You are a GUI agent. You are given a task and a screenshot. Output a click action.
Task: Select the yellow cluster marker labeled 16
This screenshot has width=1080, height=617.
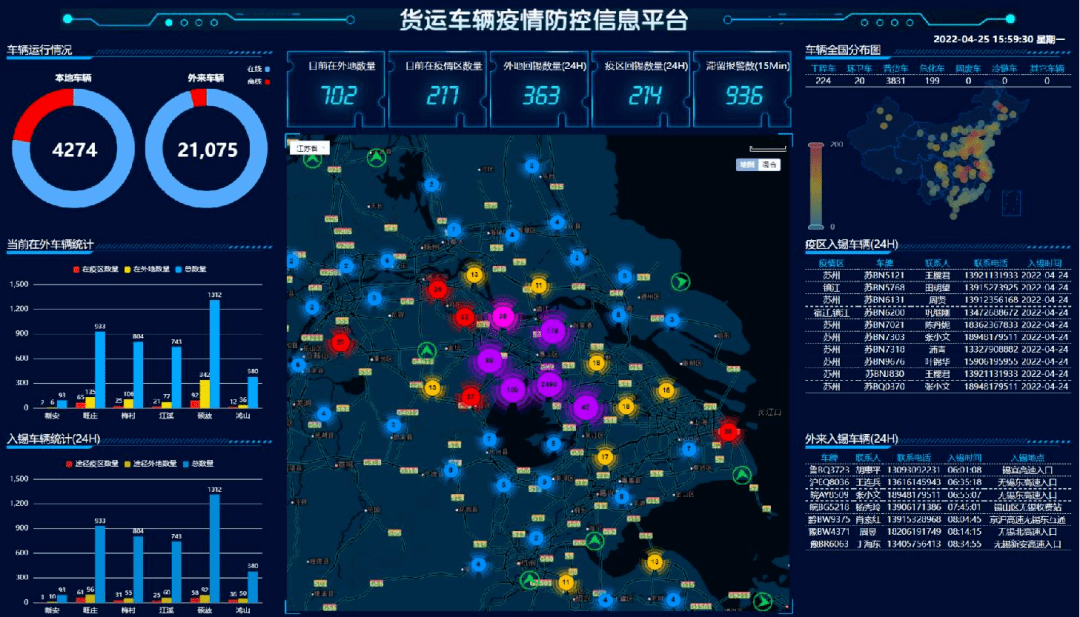click(666, 390)
